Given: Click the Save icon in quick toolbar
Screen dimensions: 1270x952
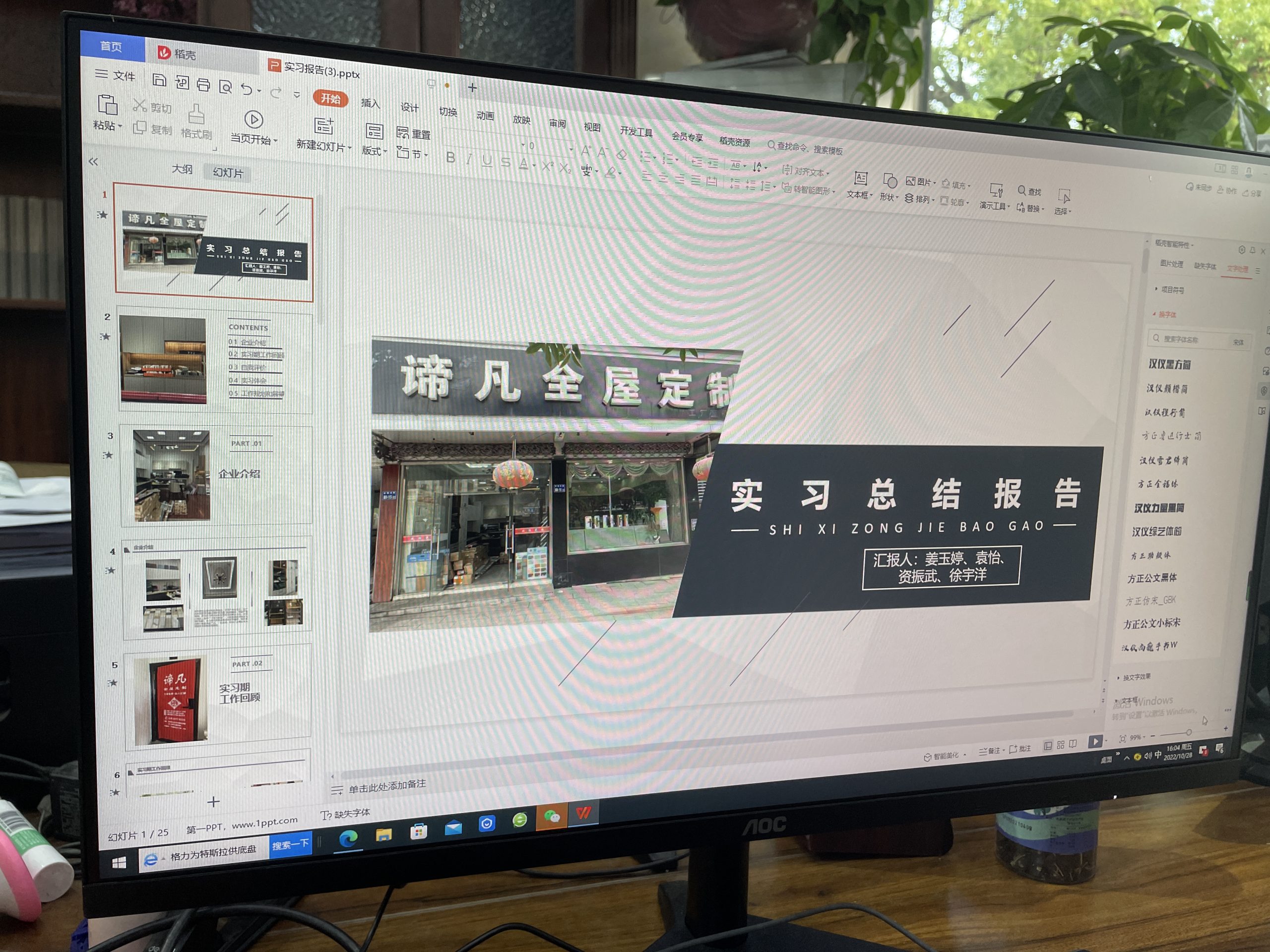Looking at the screenshot, I should (x=159, y=80).
